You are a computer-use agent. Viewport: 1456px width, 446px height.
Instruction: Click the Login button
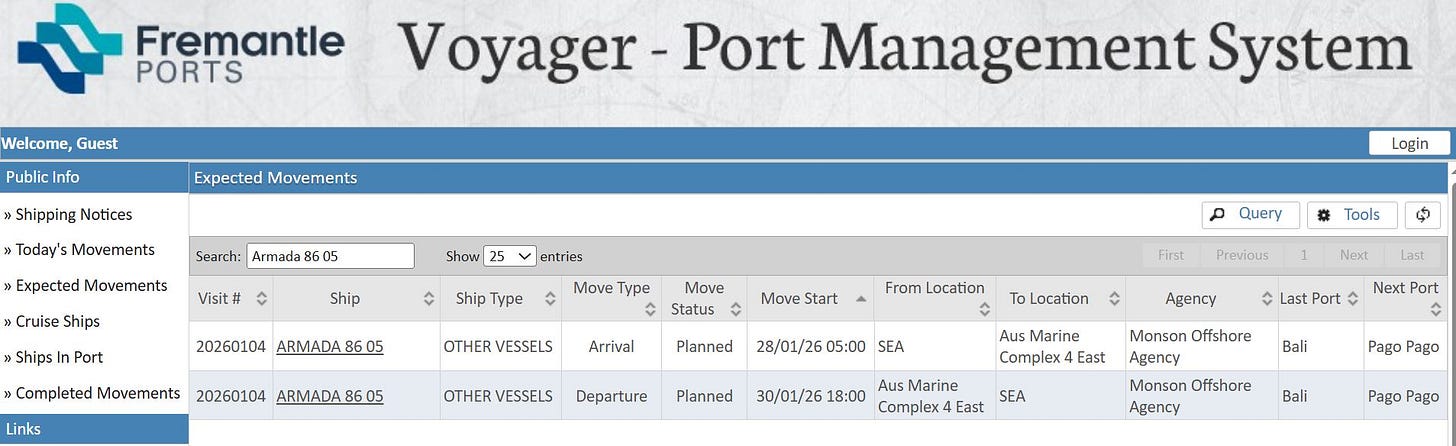click(1409, 143)
